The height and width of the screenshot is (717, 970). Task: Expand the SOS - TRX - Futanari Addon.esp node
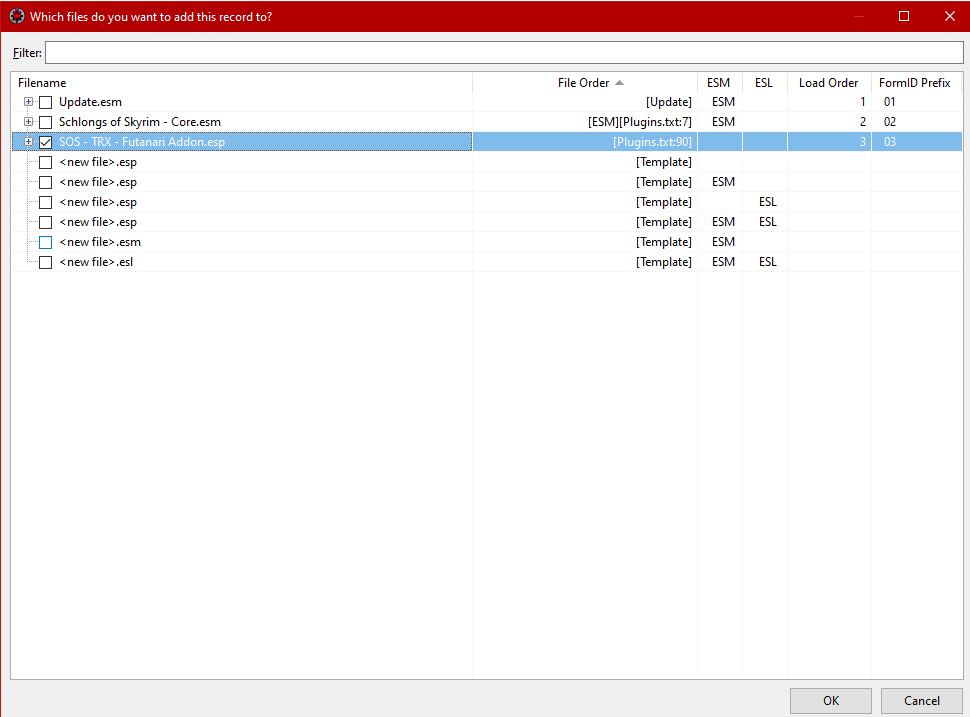click(x=29, y=142)
